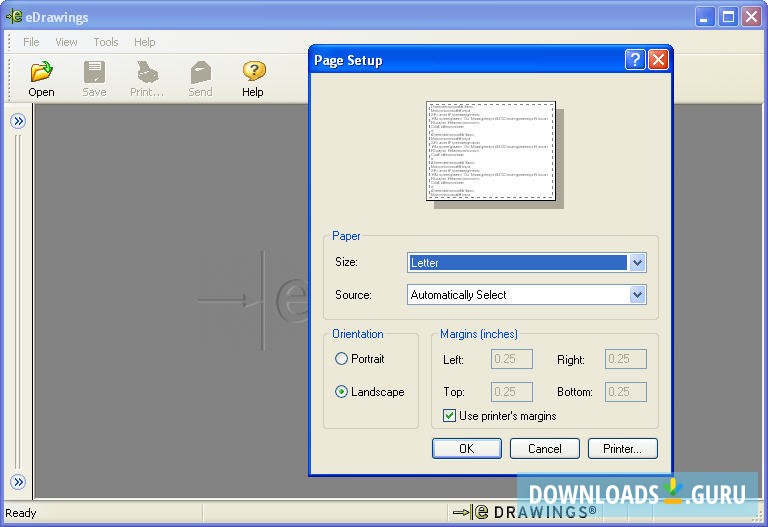Close the eDrawings main window
Screen dimensions: 768x527
point(751,17)
